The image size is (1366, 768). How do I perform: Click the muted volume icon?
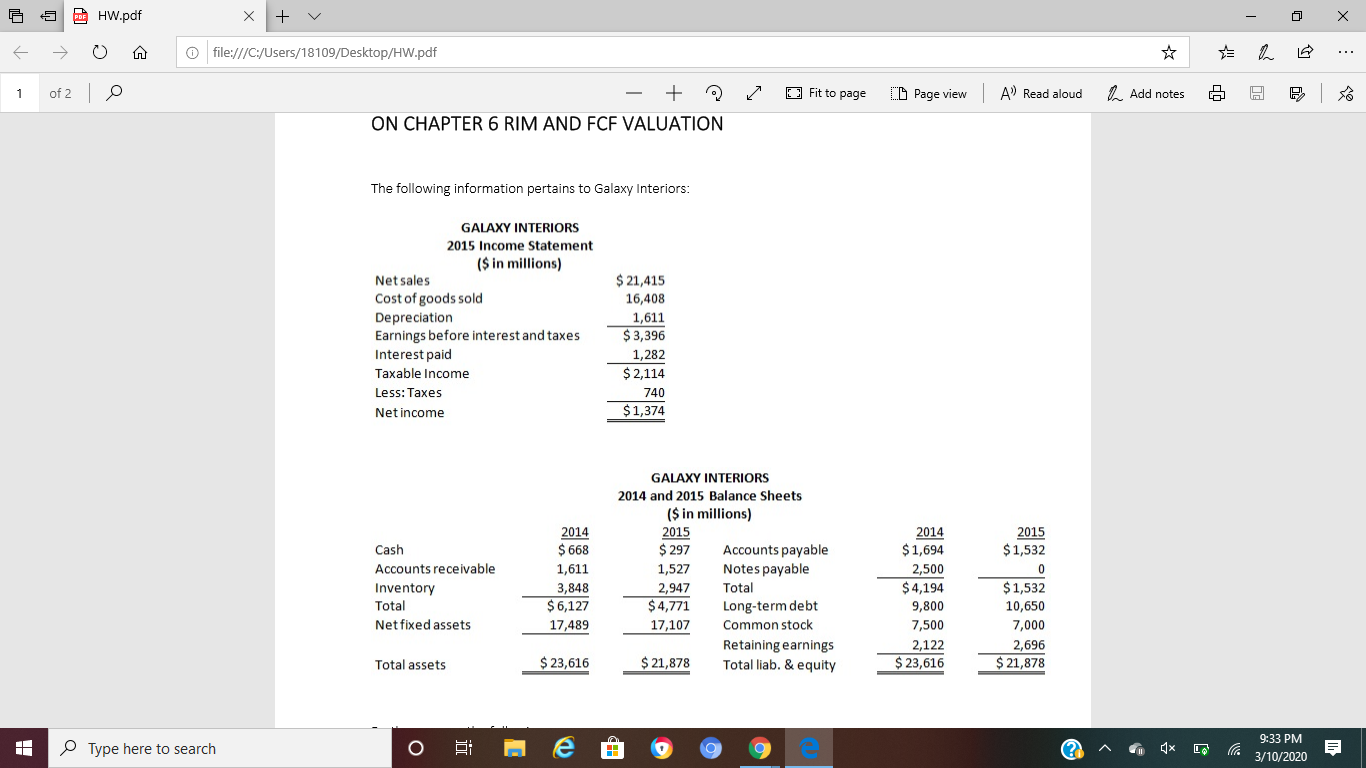point(1166,748)
